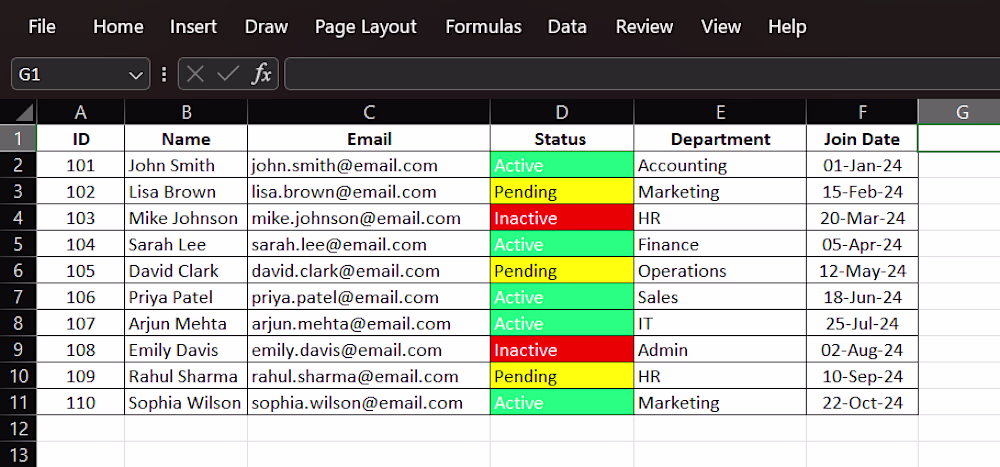
Task: Open the View tab
Action: tap(721, 27)
